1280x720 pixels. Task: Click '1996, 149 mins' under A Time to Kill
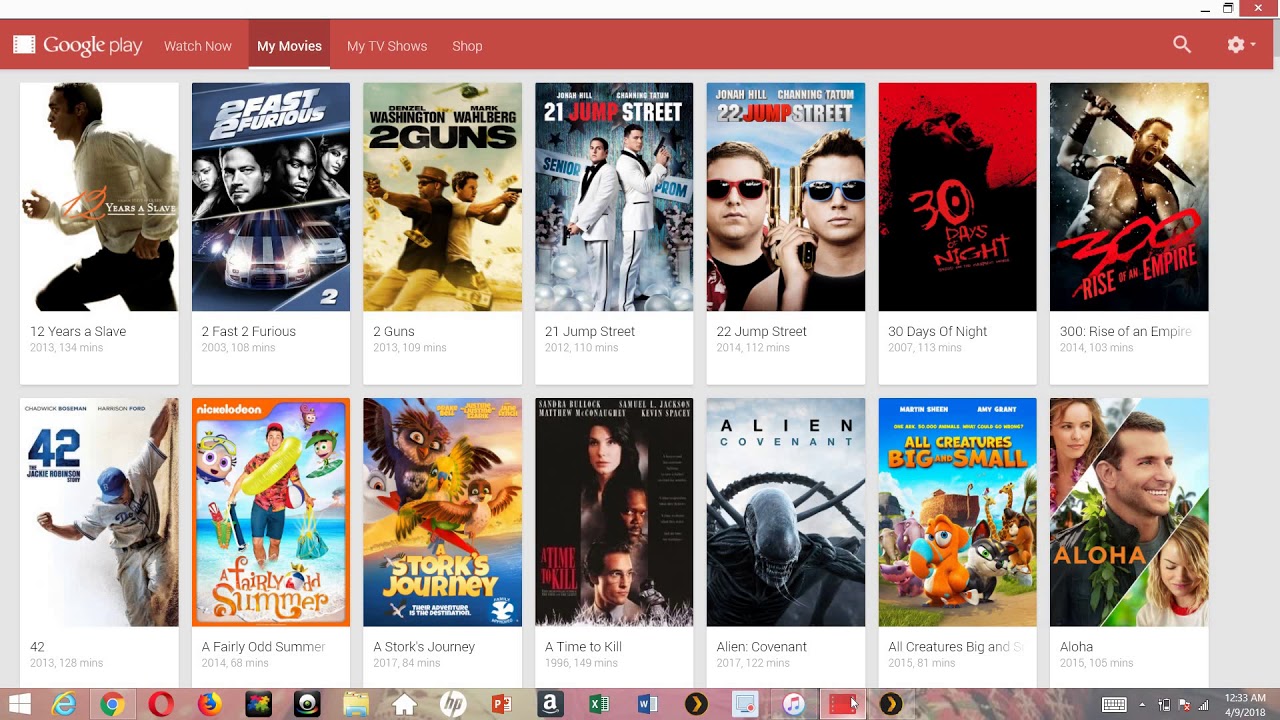point(581,663)
